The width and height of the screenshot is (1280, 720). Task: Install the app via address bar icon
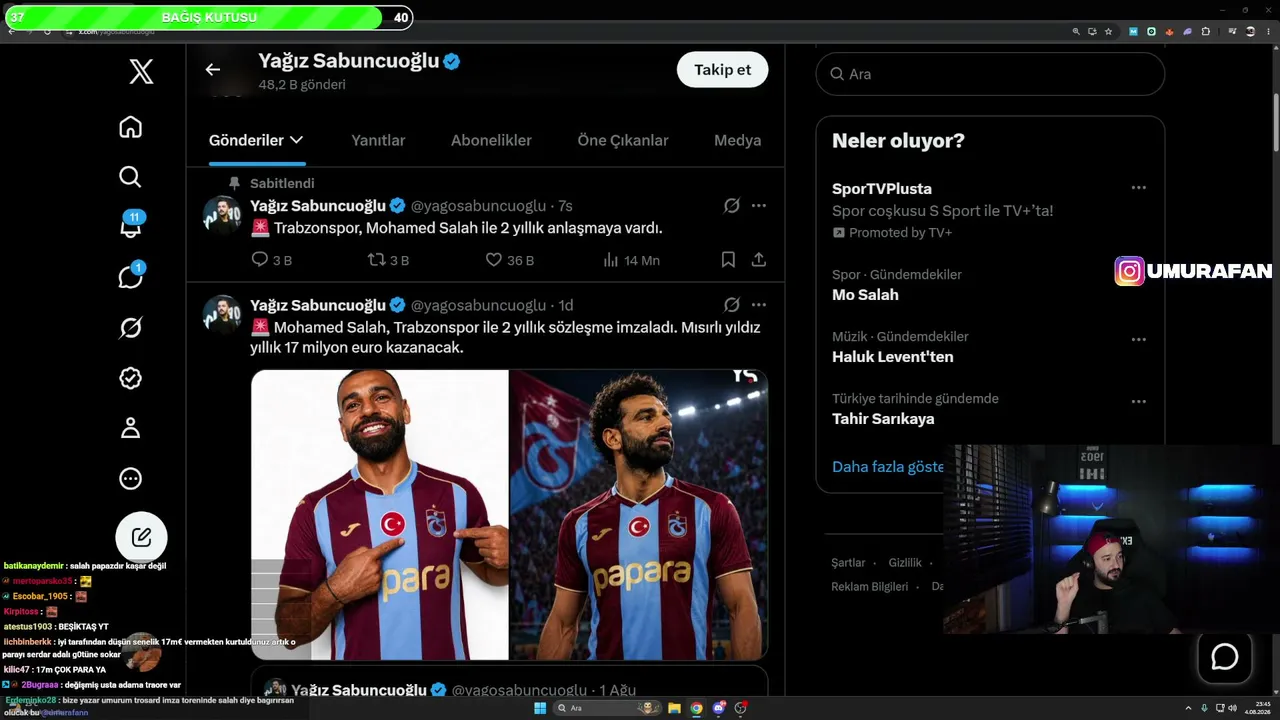tap(1092, 32)
